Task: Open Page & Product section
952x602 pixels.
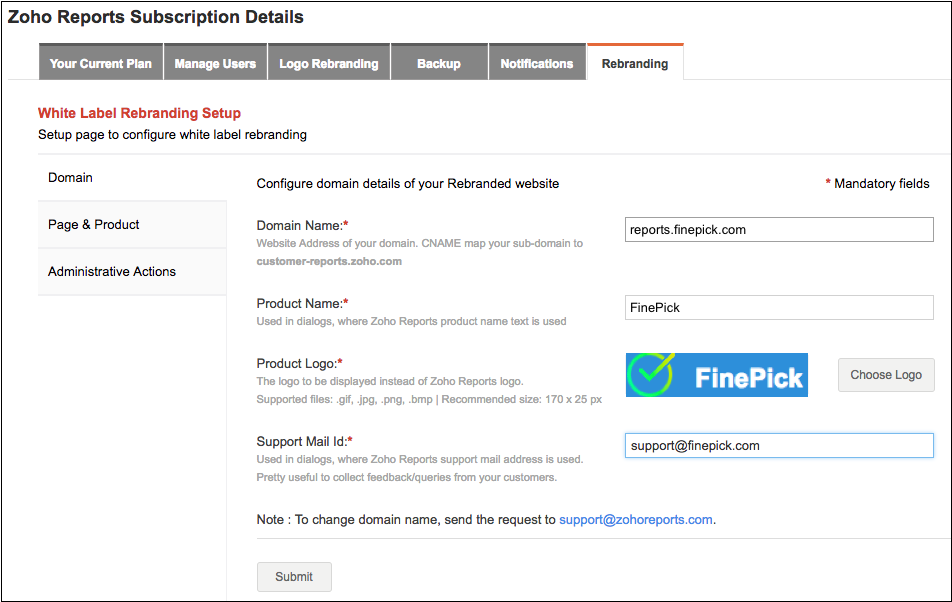Action: tap(94, 224)
